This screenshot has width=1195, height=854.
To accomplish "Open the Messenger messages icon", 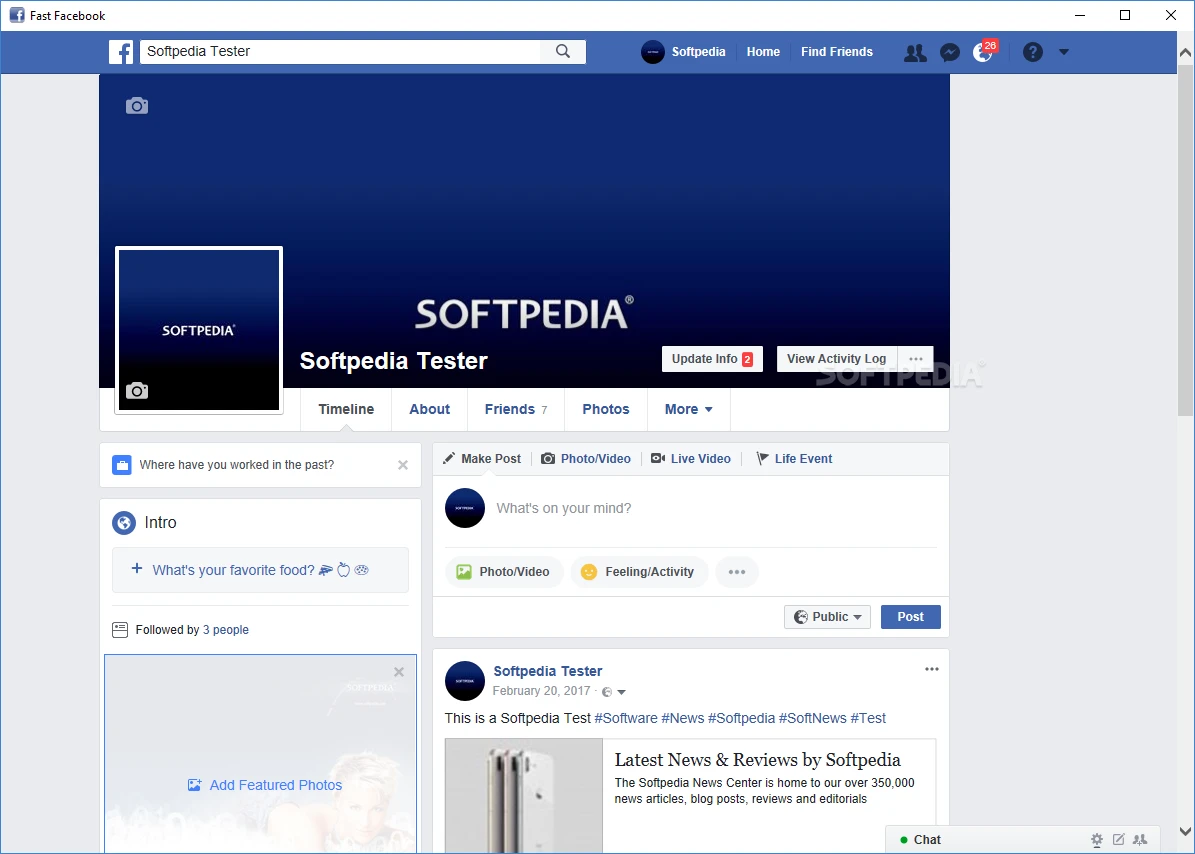I will tap(950, 53).
